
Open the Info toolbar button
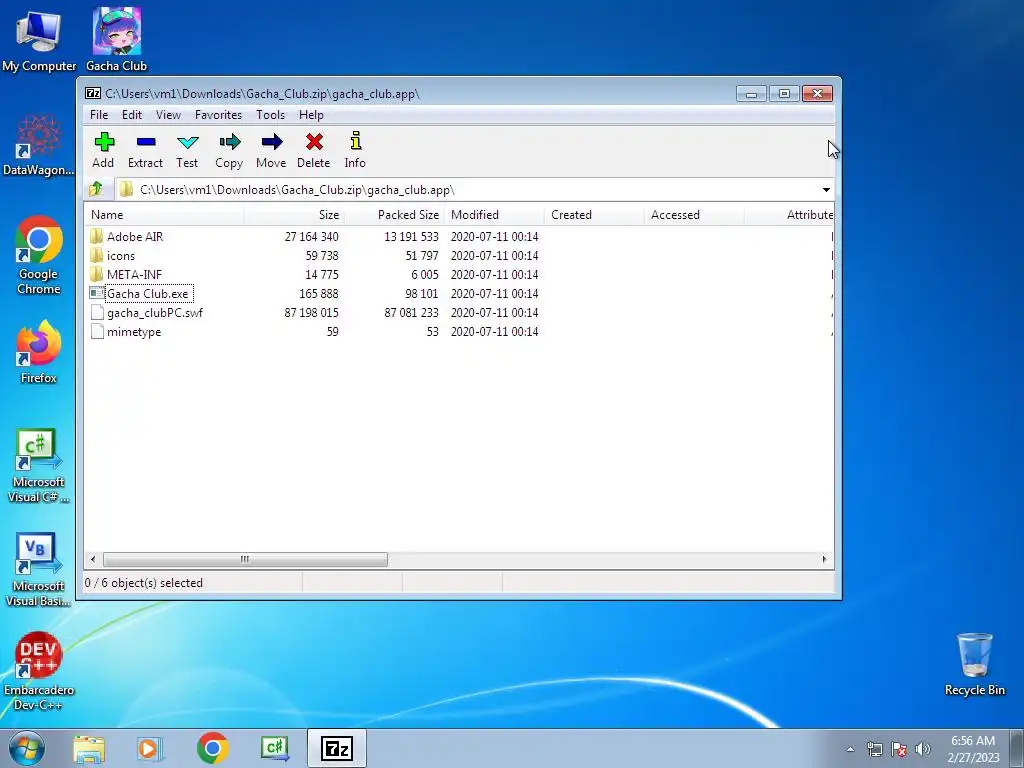point(355,150)
